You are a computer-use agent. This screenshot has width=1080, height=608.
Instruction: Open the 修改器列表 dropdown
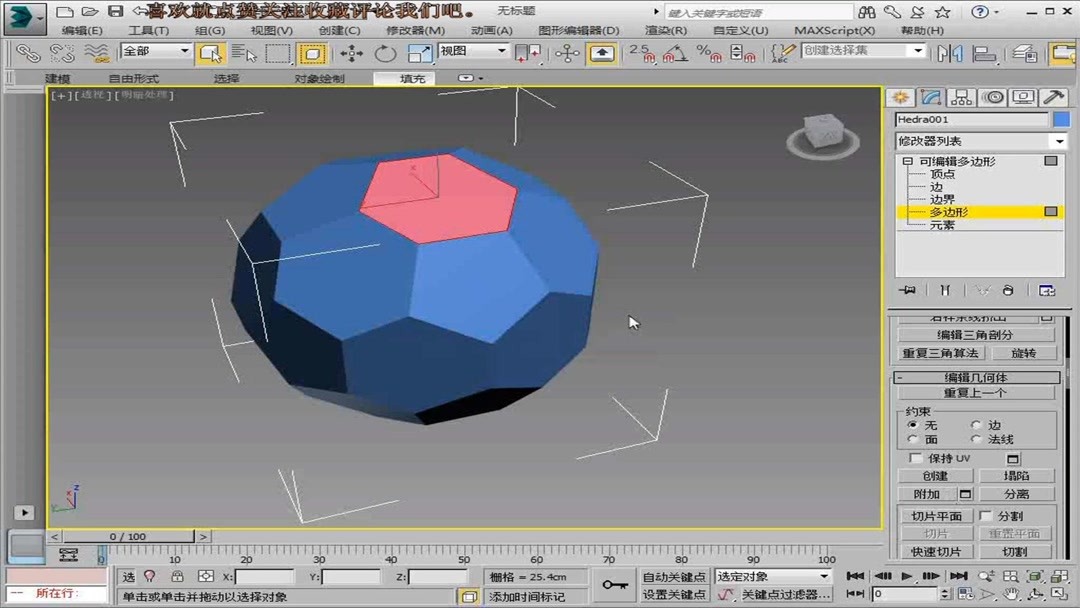pos(1059,140)
